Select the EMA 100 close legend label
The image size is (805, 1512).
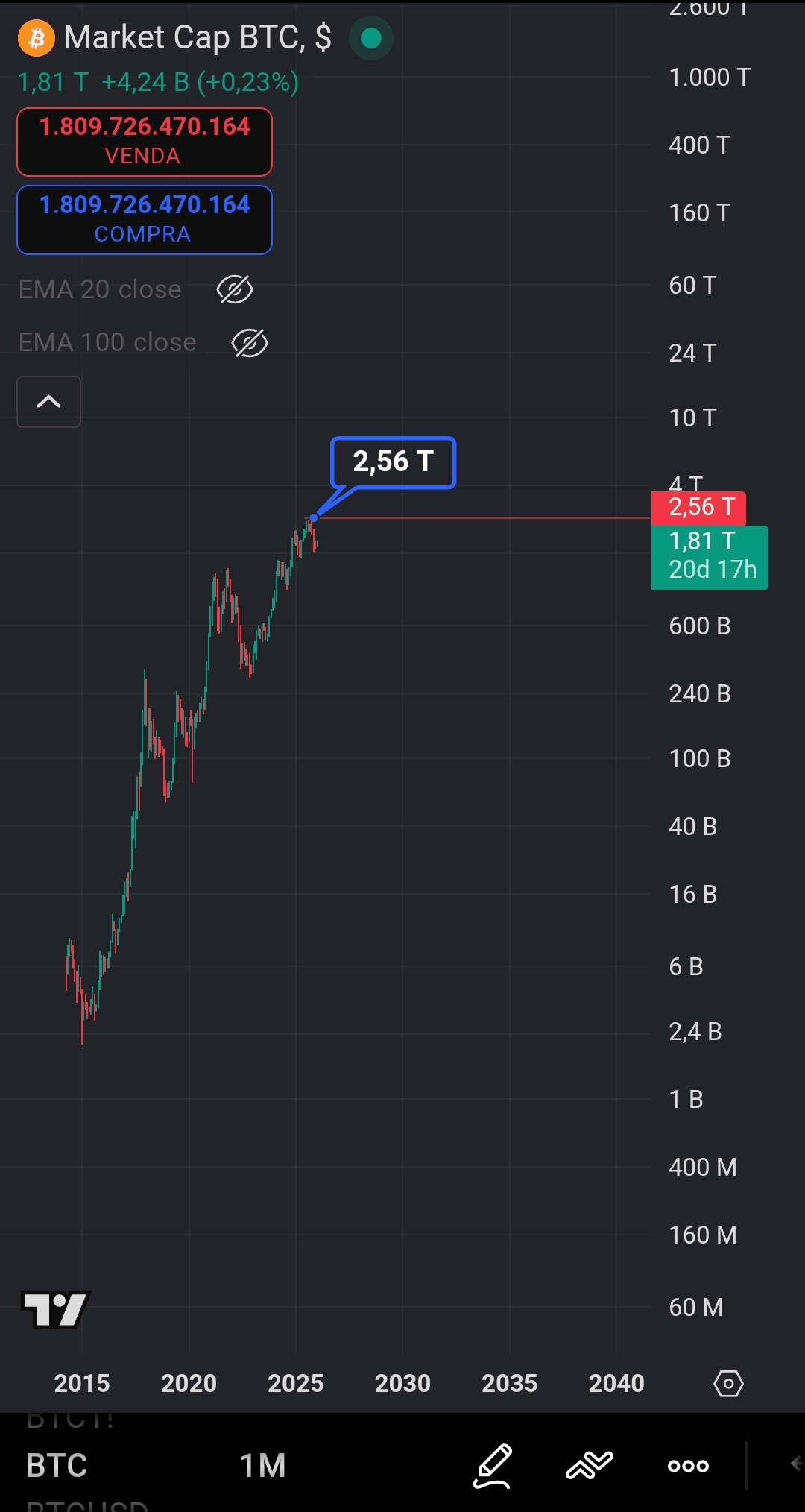(x=107, y=343)
